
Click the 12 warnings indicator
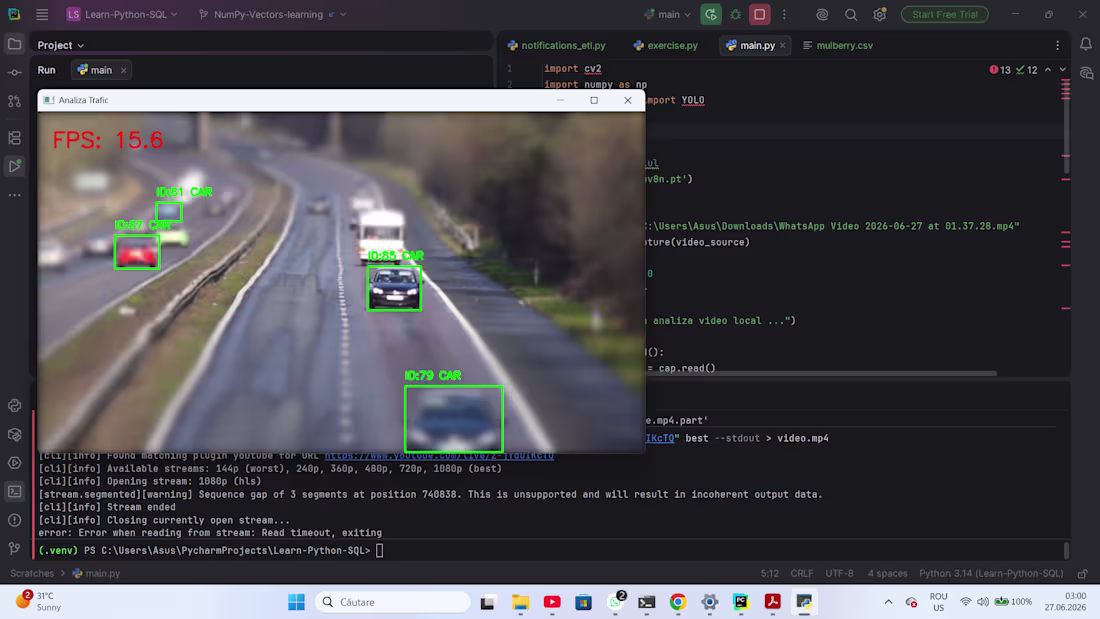[x=1027, y=70]
